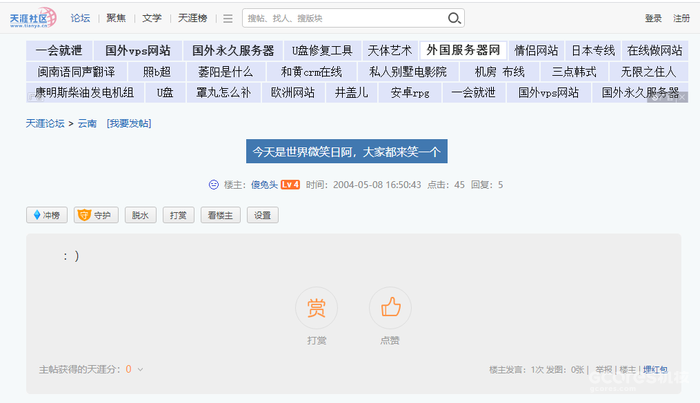Image resolution: width=700 pixels, height=403 pixels.
Task: Open the 文学 nav item
Action: click(152, 18)
